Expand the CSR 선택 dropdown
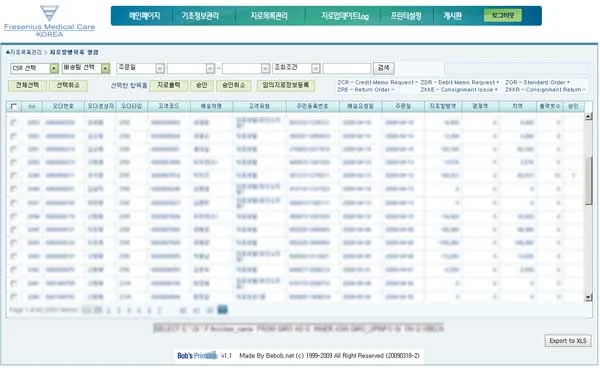600x371 pixels. point(54,68)
